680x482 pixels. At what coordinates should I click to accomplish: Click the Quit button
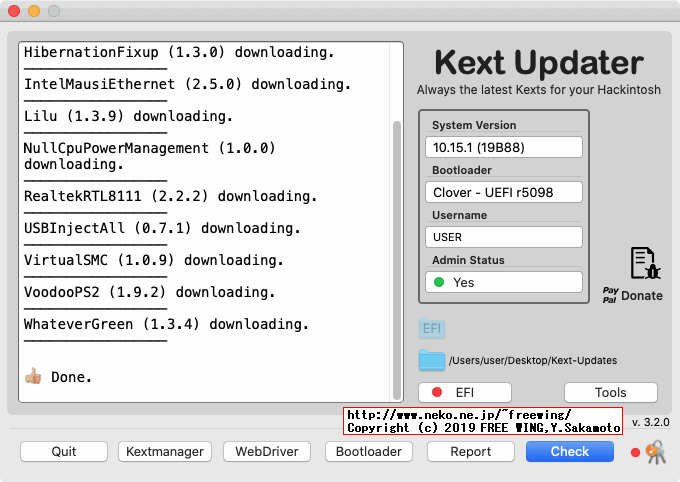click(x=64, y=452)
